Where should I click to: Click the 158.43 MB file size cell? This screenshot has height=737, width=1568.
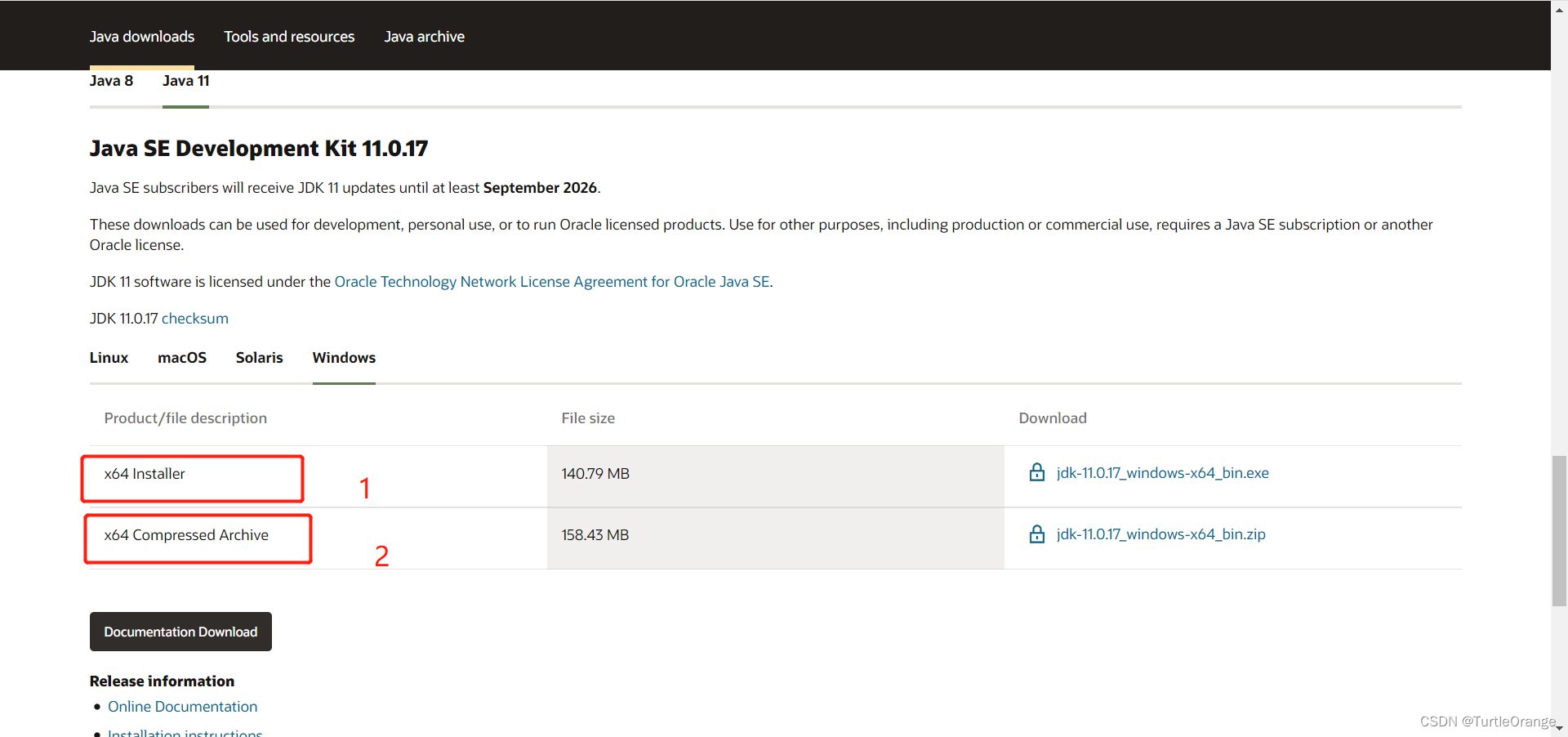(x=776, y=538)
